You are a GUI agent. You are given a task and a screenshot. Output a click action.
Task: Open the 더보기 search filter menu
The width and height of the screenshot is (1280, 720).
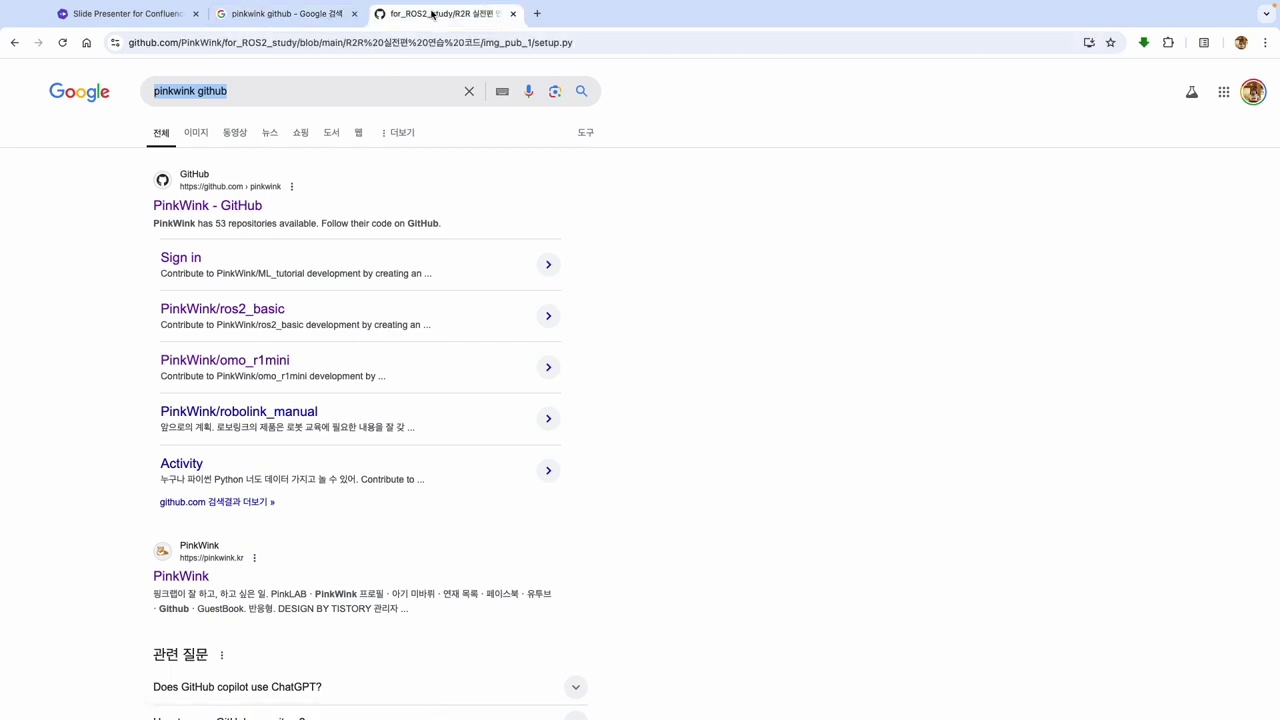point(398,133)
